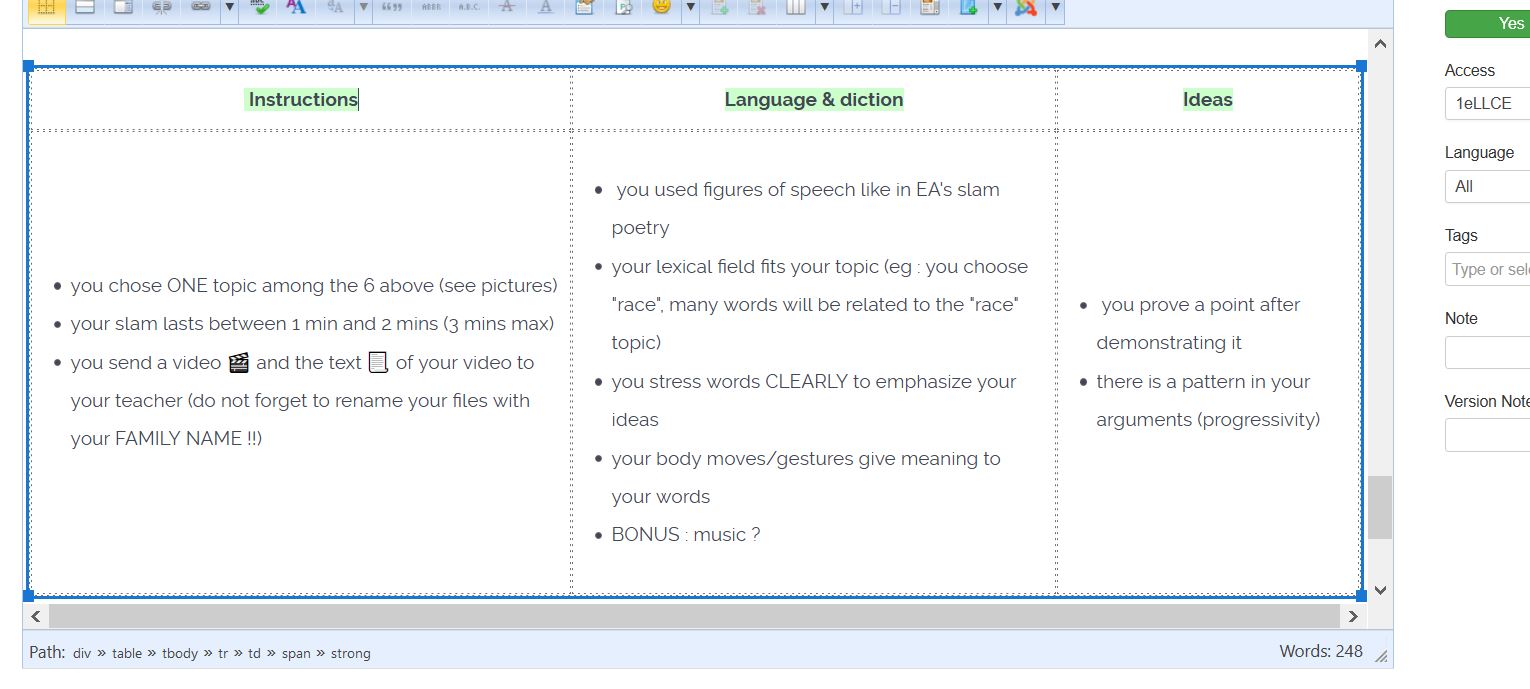Screen dimensions: 1530x689
Task: Click the vertical scrollbar thumb
Action: pyautogui.click(x=1380, y=507)
